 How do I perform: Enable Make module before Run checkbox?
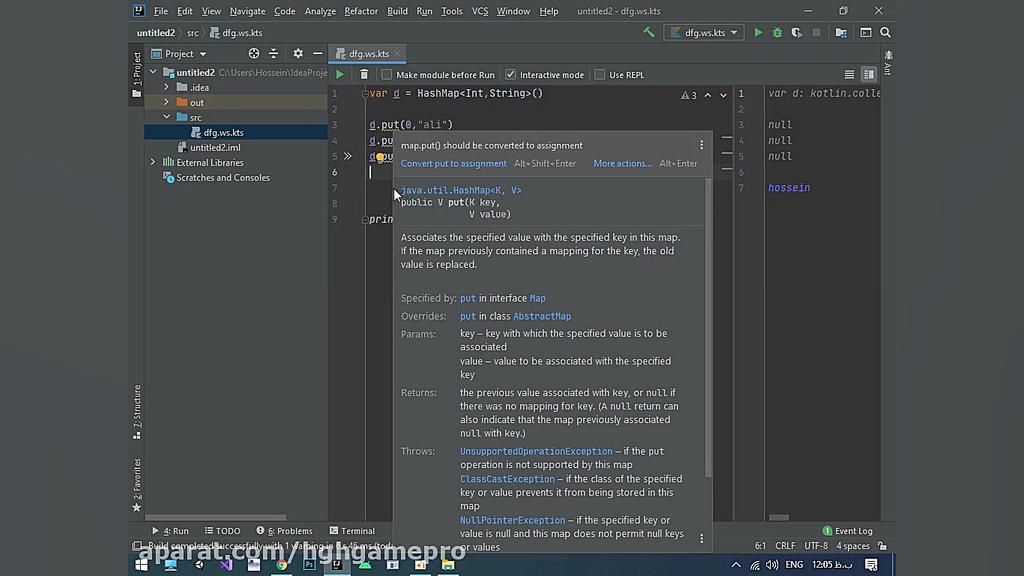[x=386, y=75]
